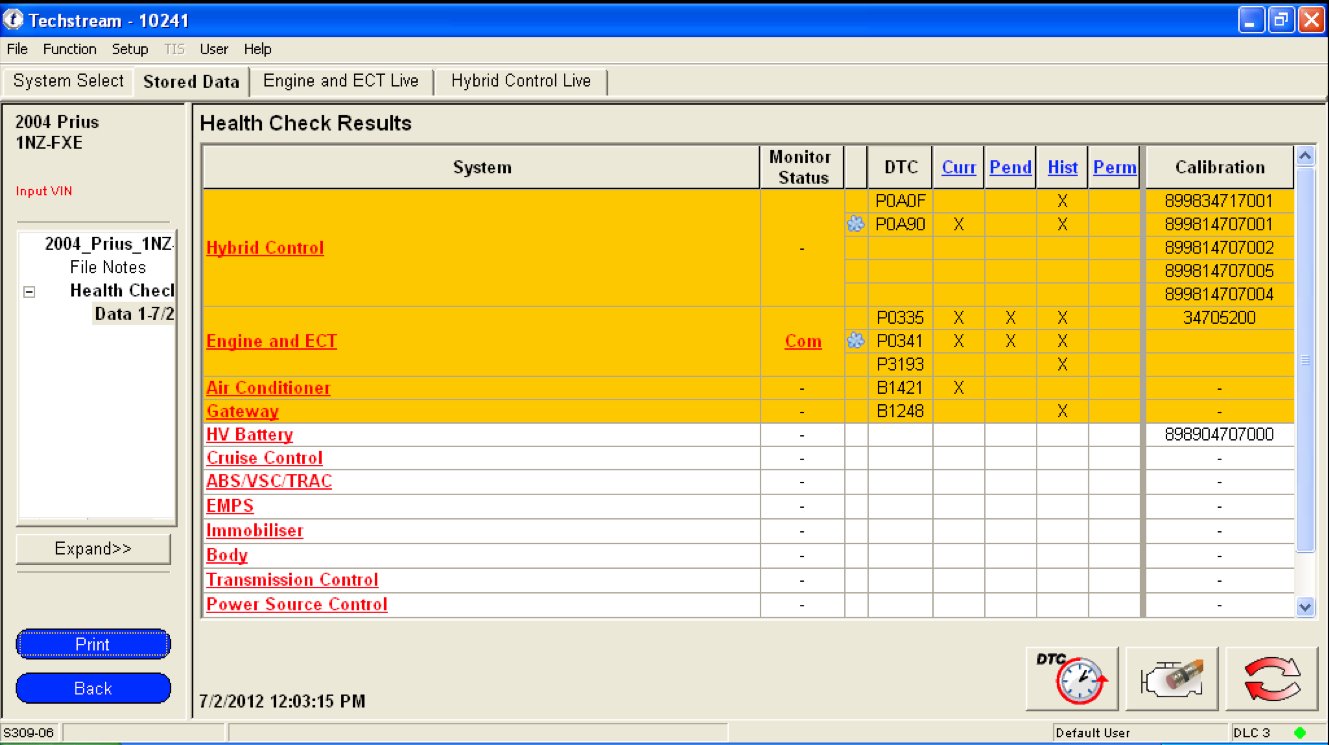Click the DTC code P3193 cell
Image resolution: width=1329 pixels, height=745 pixels.
[x=900, y=365]
